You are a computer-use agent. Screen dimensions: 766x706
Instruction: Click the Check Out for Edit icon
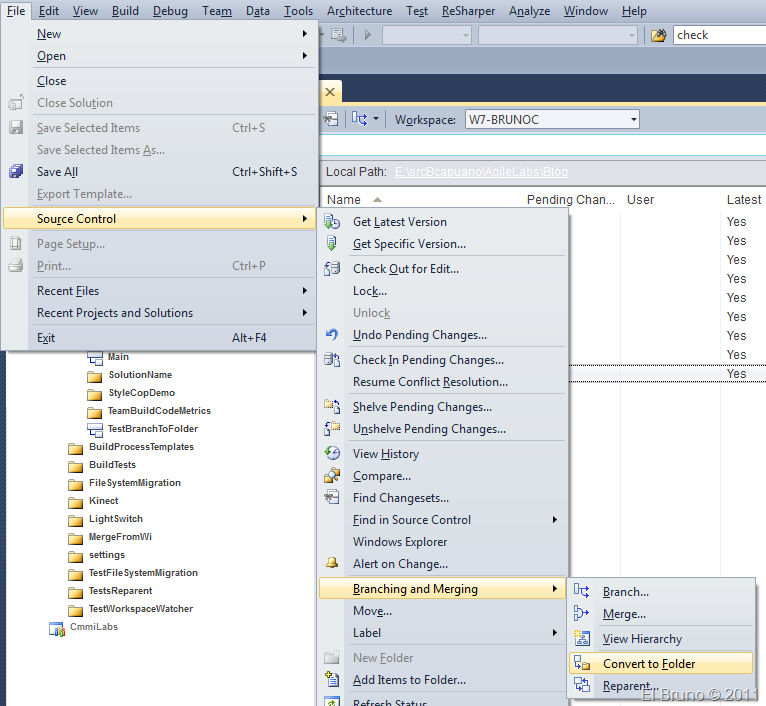click(x=333, y=269)
